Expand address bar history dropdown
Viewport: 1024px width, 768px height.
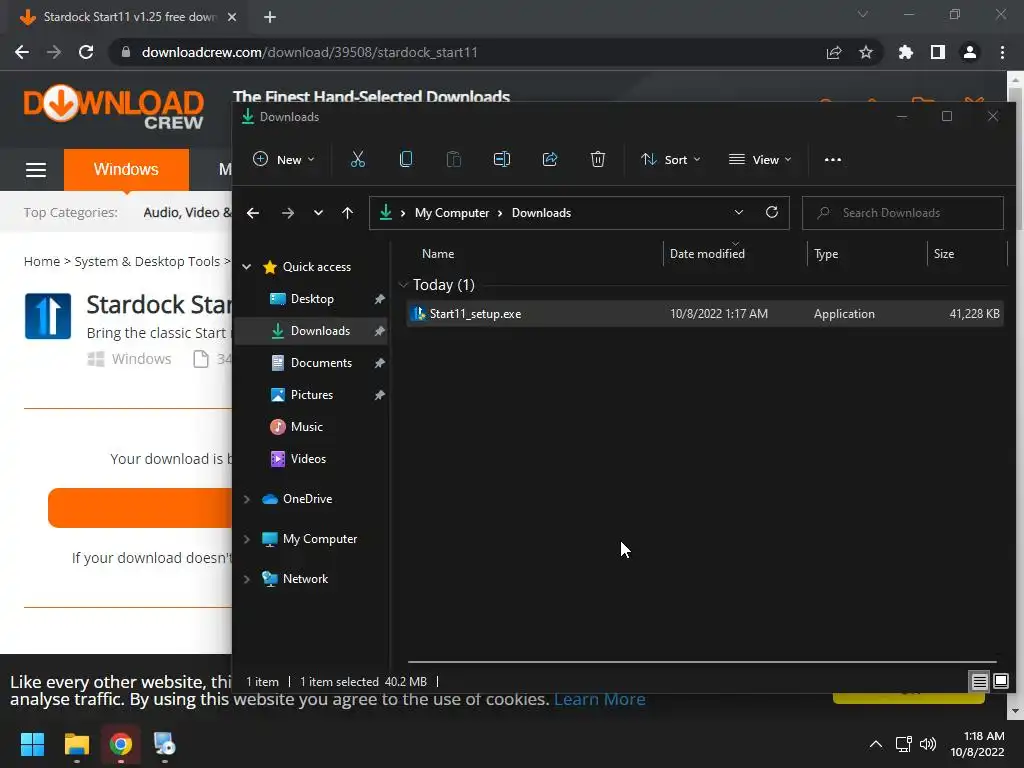739,212
